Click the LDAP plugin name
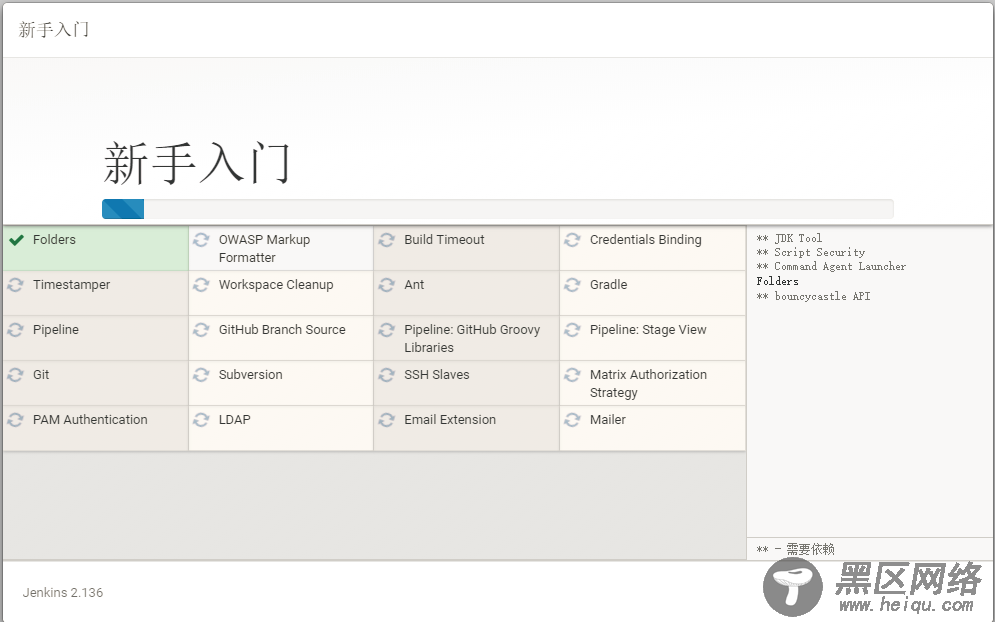995x622 pixels. [x=235, y=420]
